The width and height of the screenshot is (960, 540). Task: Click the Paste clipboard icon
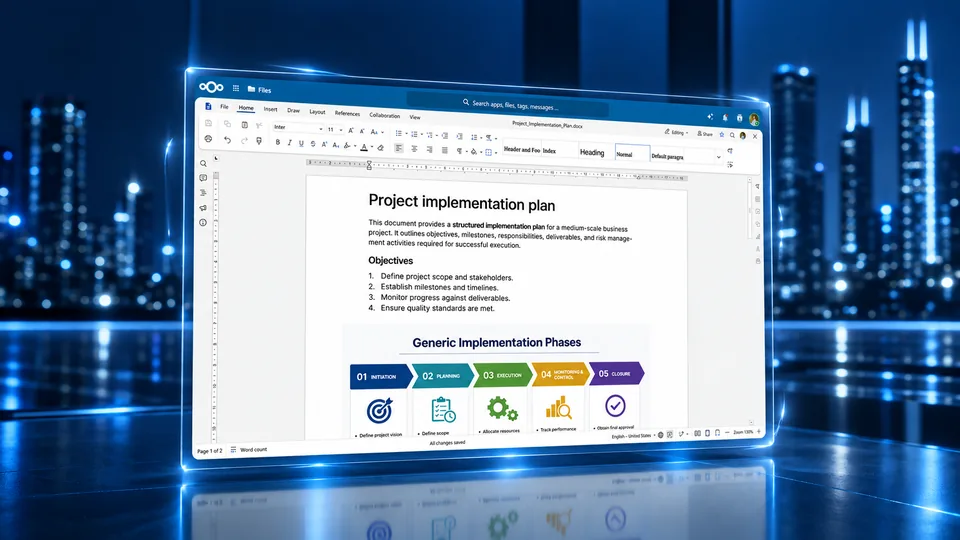tap(245, 125)
